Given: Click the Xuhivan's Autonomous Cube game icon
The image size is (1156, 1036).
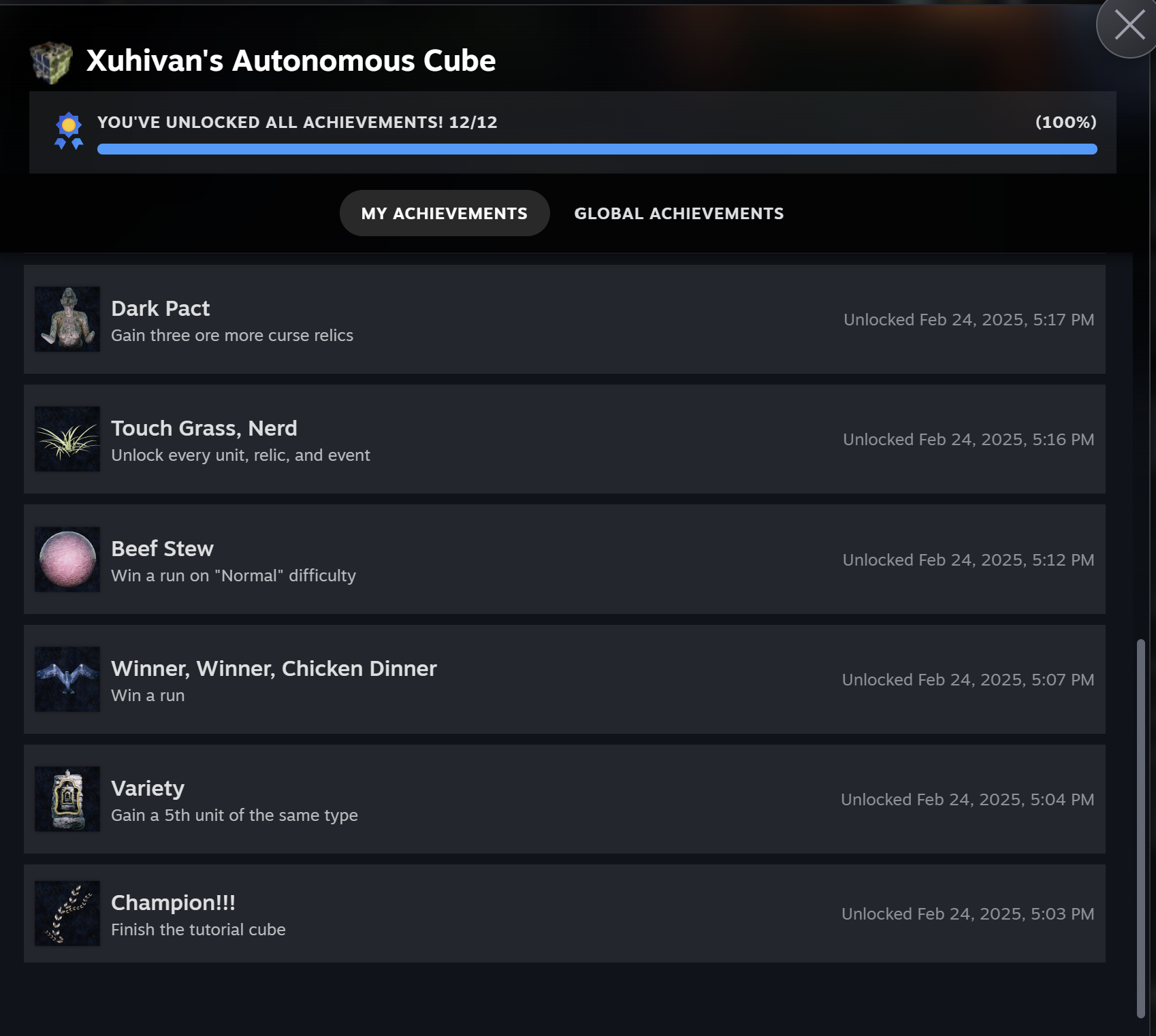Looking at the screenshot, I should click(x=52, y=62).
